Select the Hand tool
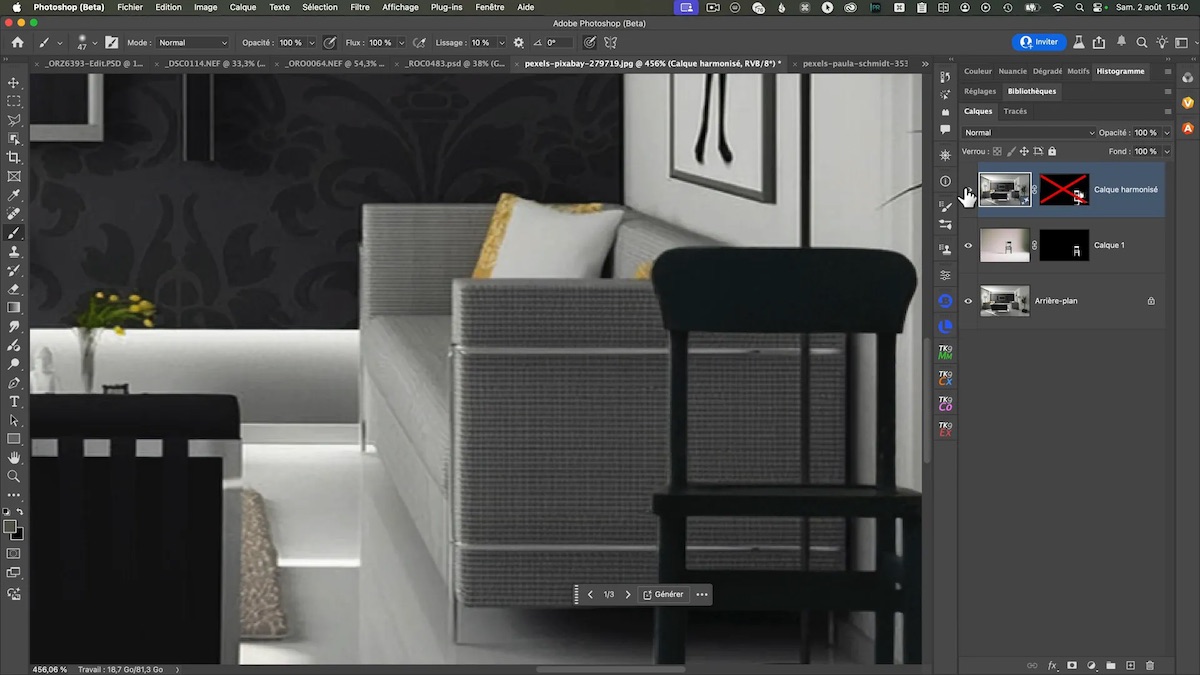The height and width of the screenshot is (675, 1200). click(x=14, y=457)
